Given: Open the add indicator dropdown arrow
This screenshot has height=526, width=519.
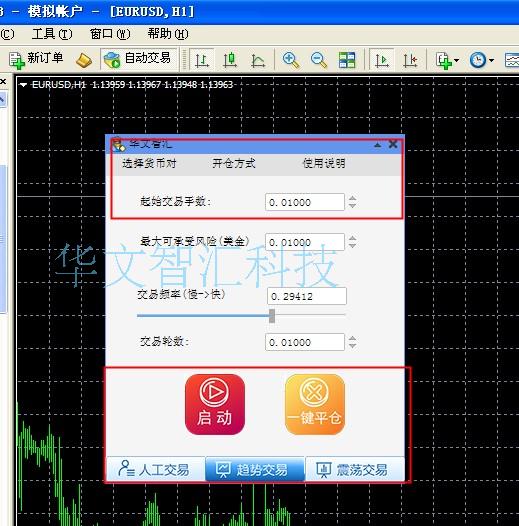Looking at the screenshot, I should coord(457,60).
